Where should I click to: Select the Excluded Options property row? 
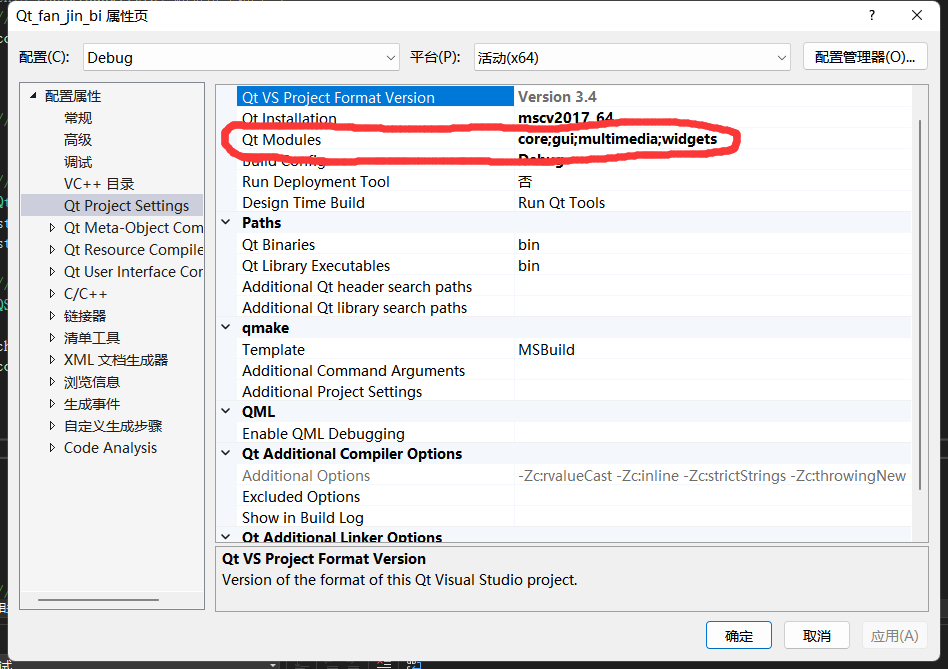tap(574, 496)
